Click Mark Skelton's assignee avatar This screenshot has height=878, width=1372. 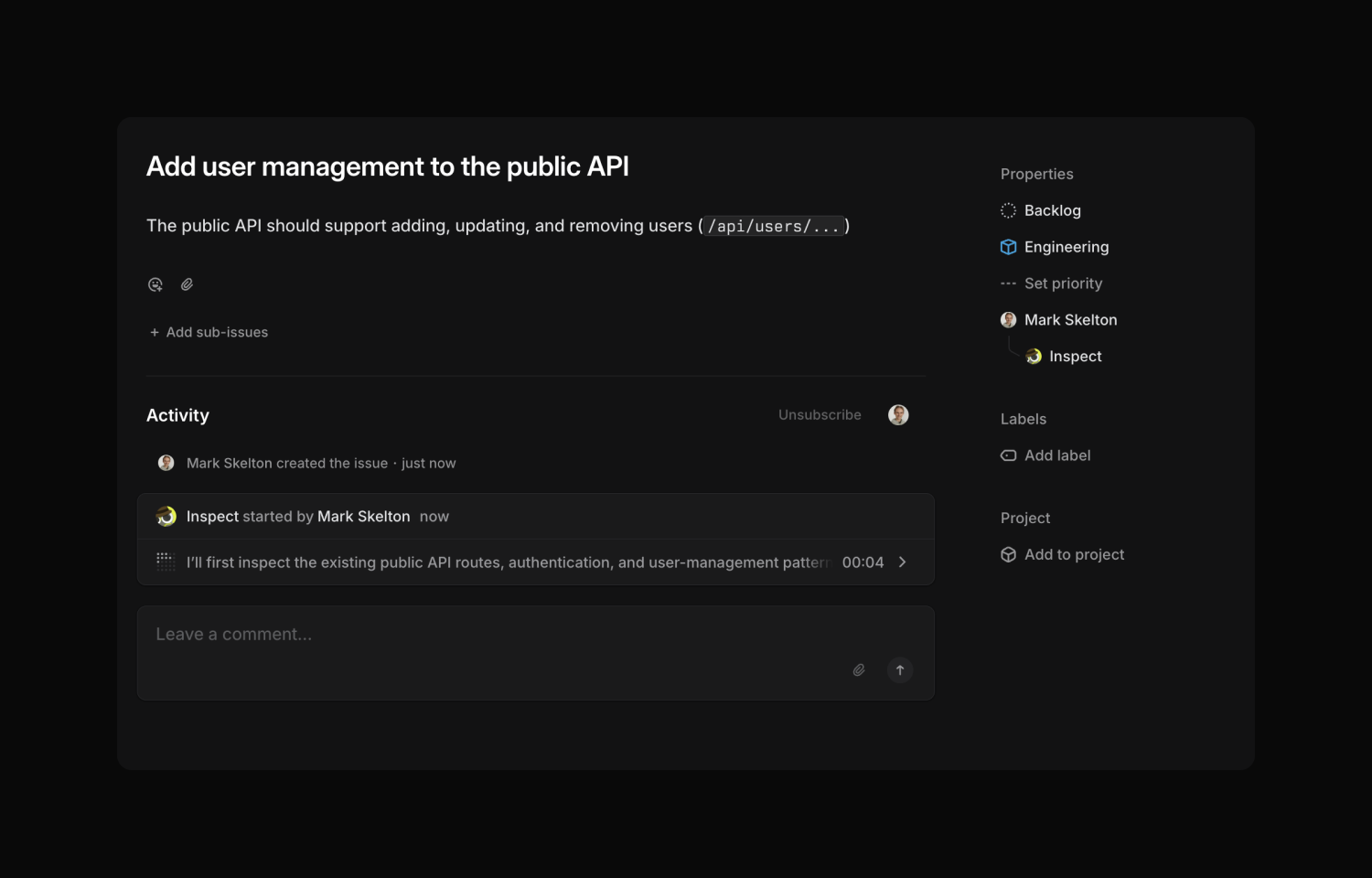1008,320
